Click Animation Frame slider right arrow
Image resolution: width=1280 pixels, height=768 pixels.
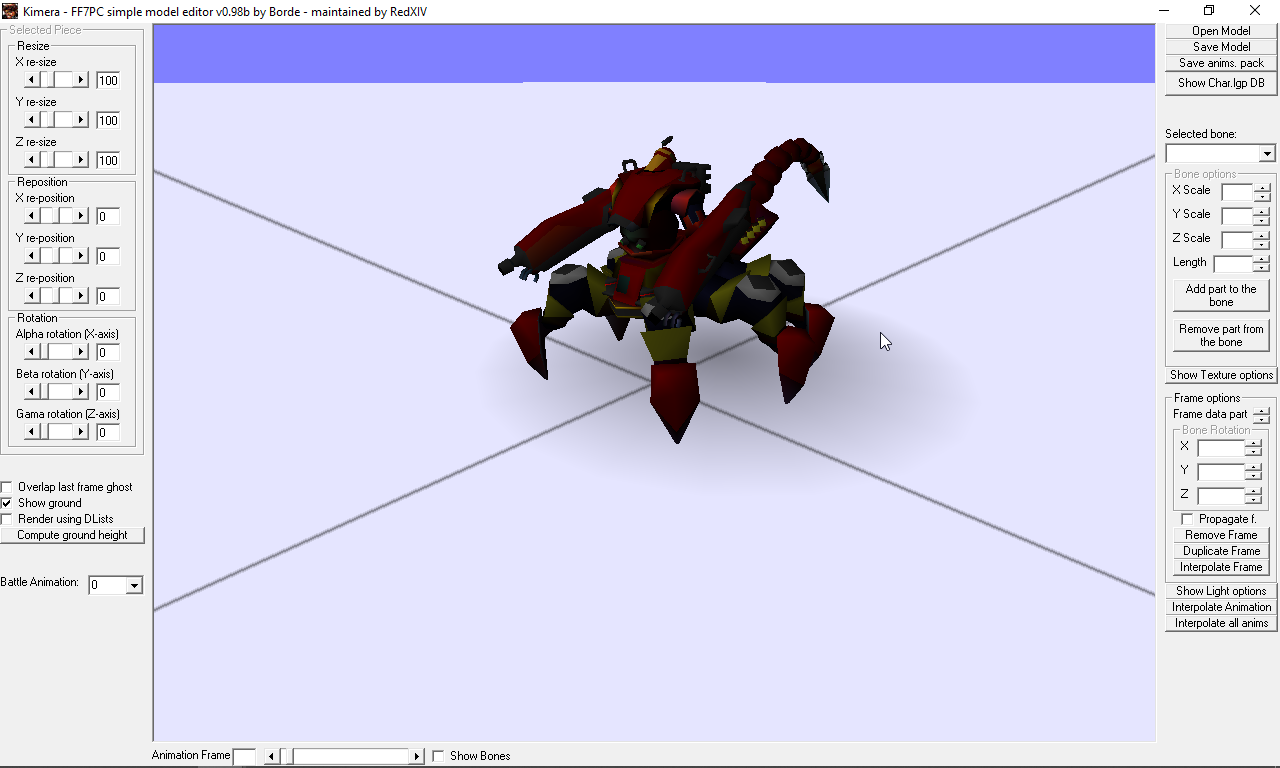click(417, 756)
